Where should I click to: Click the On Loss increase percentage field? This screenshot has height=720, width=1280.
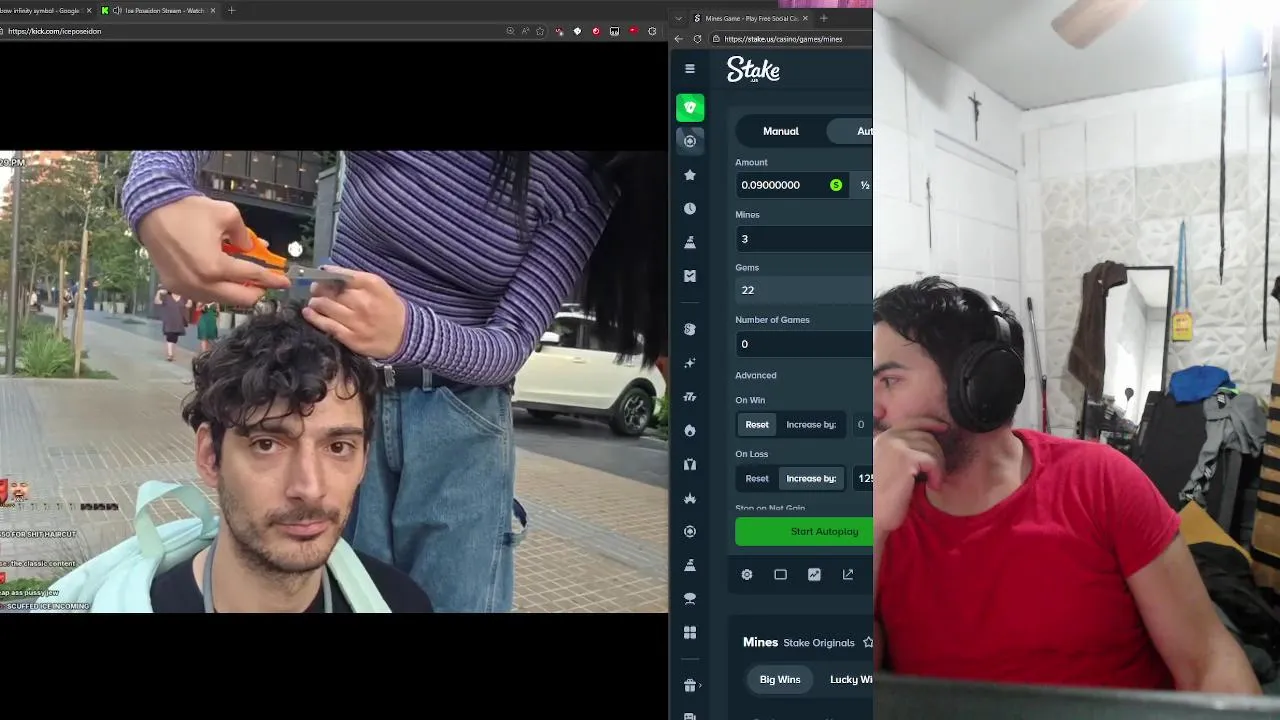click(862, 479)
